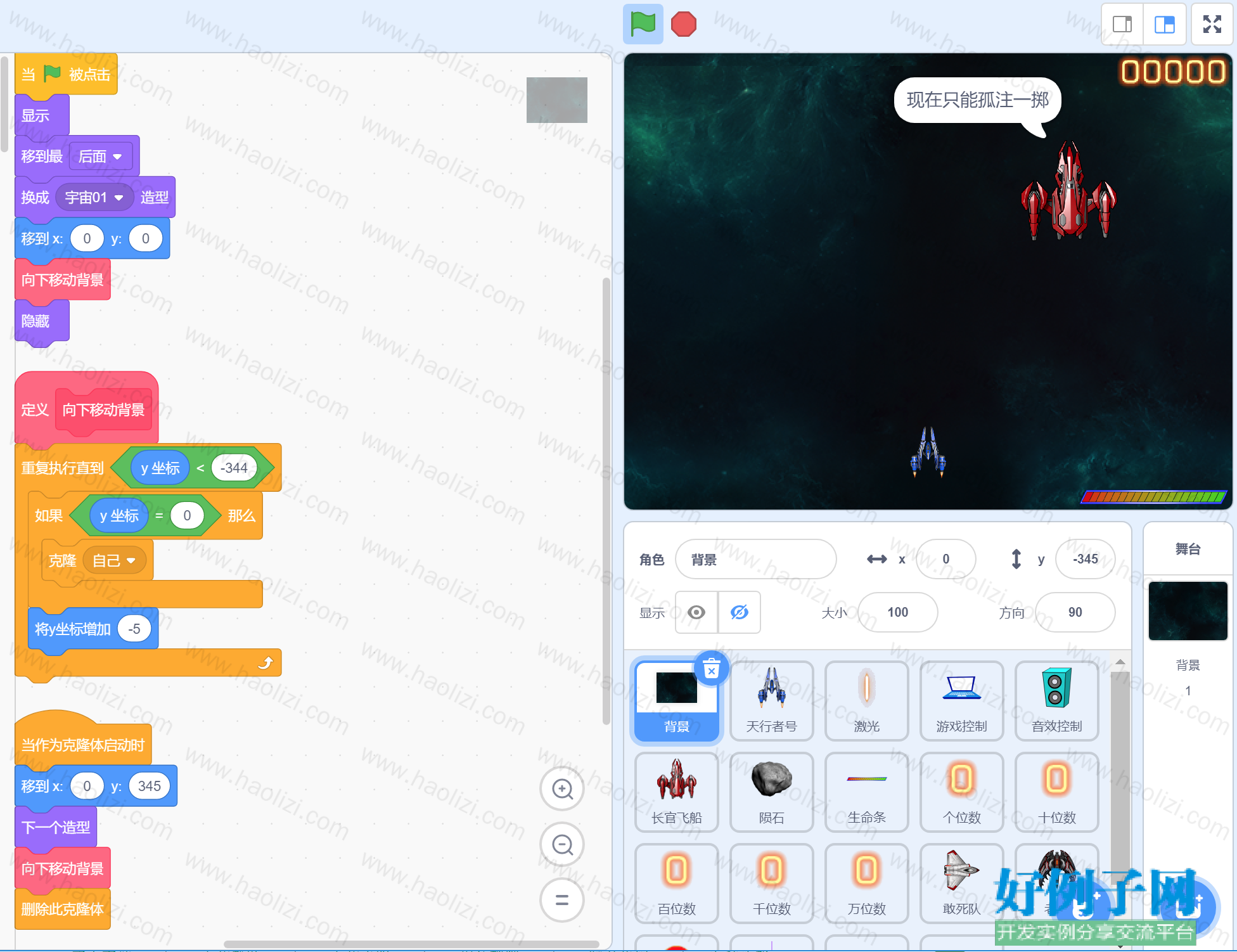Click the health bar on stage

click(1153, 497)
